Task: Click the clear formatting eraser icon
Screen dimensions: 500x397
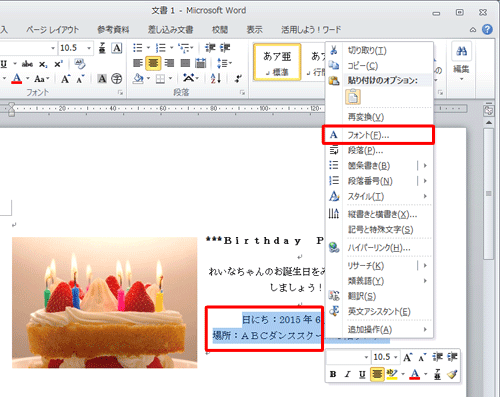Action: pyautogui.click(x=79, y=64)
